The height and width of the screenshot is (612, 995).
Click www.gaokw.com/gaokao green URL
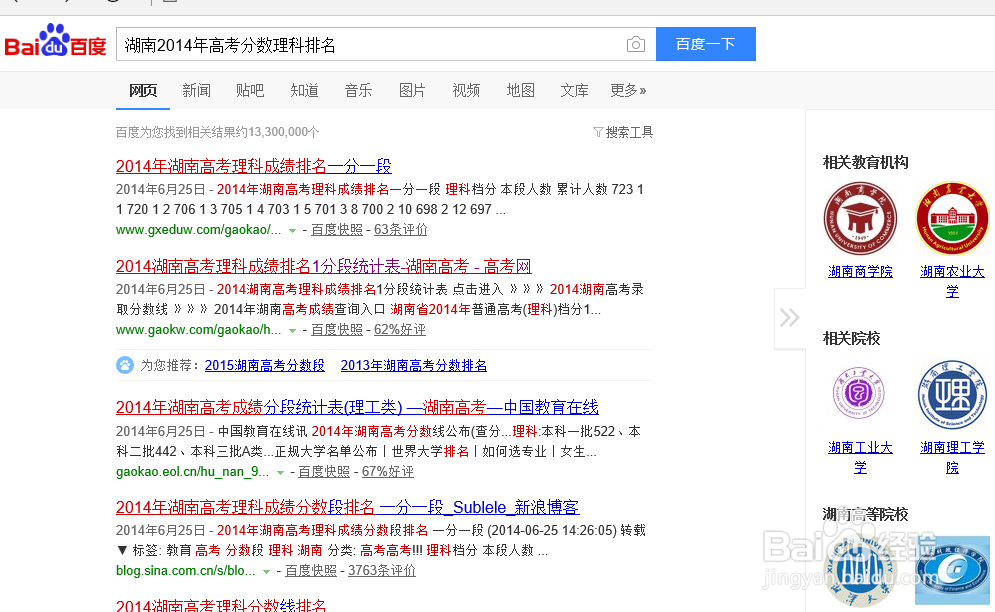tap(199, 330)
